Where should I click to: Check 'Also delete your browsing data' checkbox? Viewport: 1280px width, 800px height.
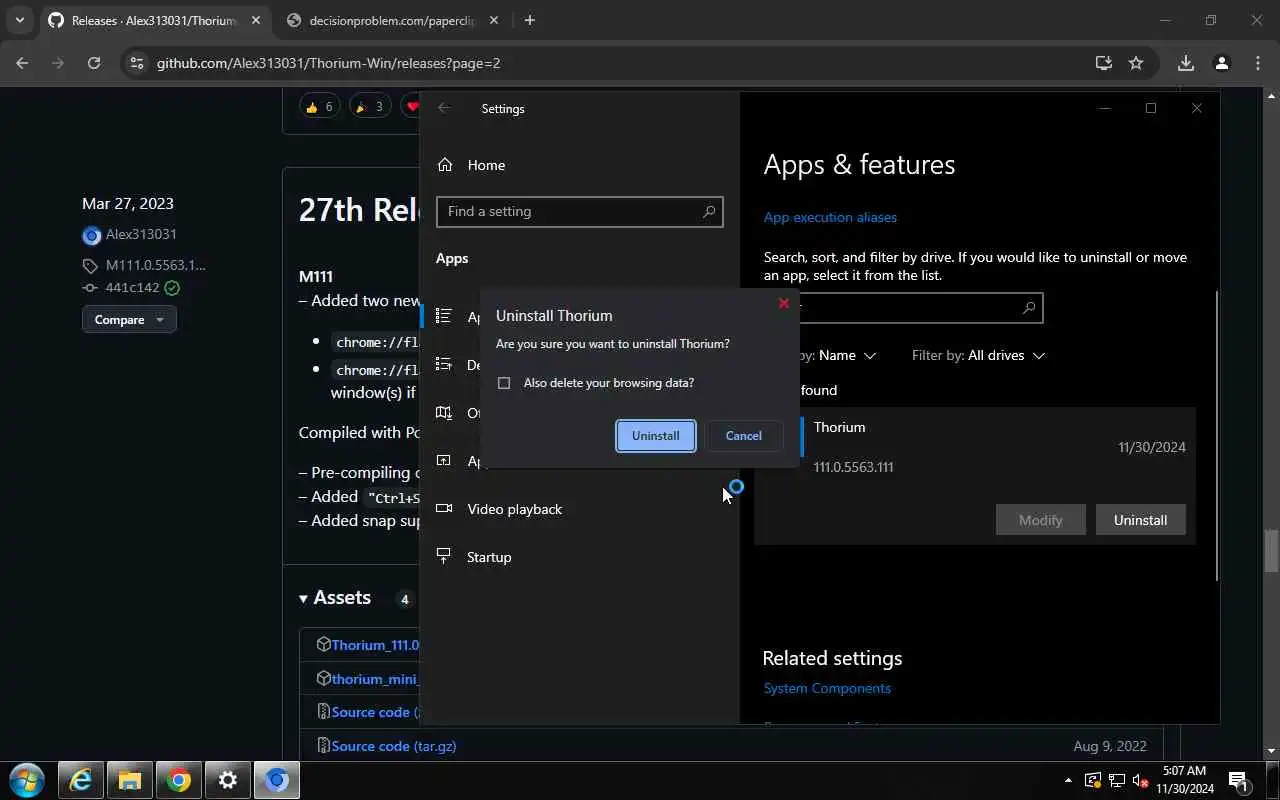tap(504, 383)
